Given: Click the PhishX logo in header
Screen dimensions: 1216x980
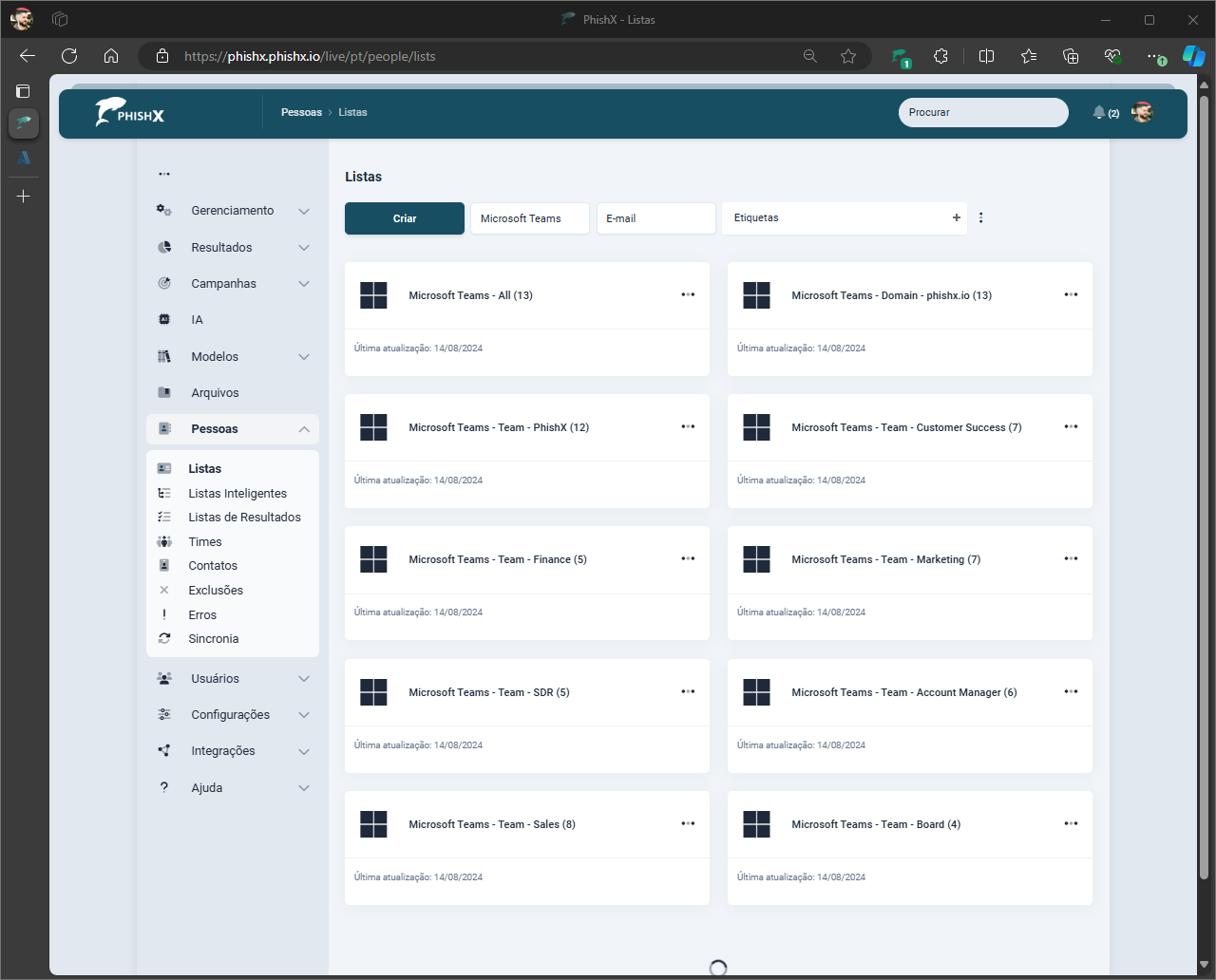Looking at the screenshot, I should pyautogui.click(x=130, y=112).
